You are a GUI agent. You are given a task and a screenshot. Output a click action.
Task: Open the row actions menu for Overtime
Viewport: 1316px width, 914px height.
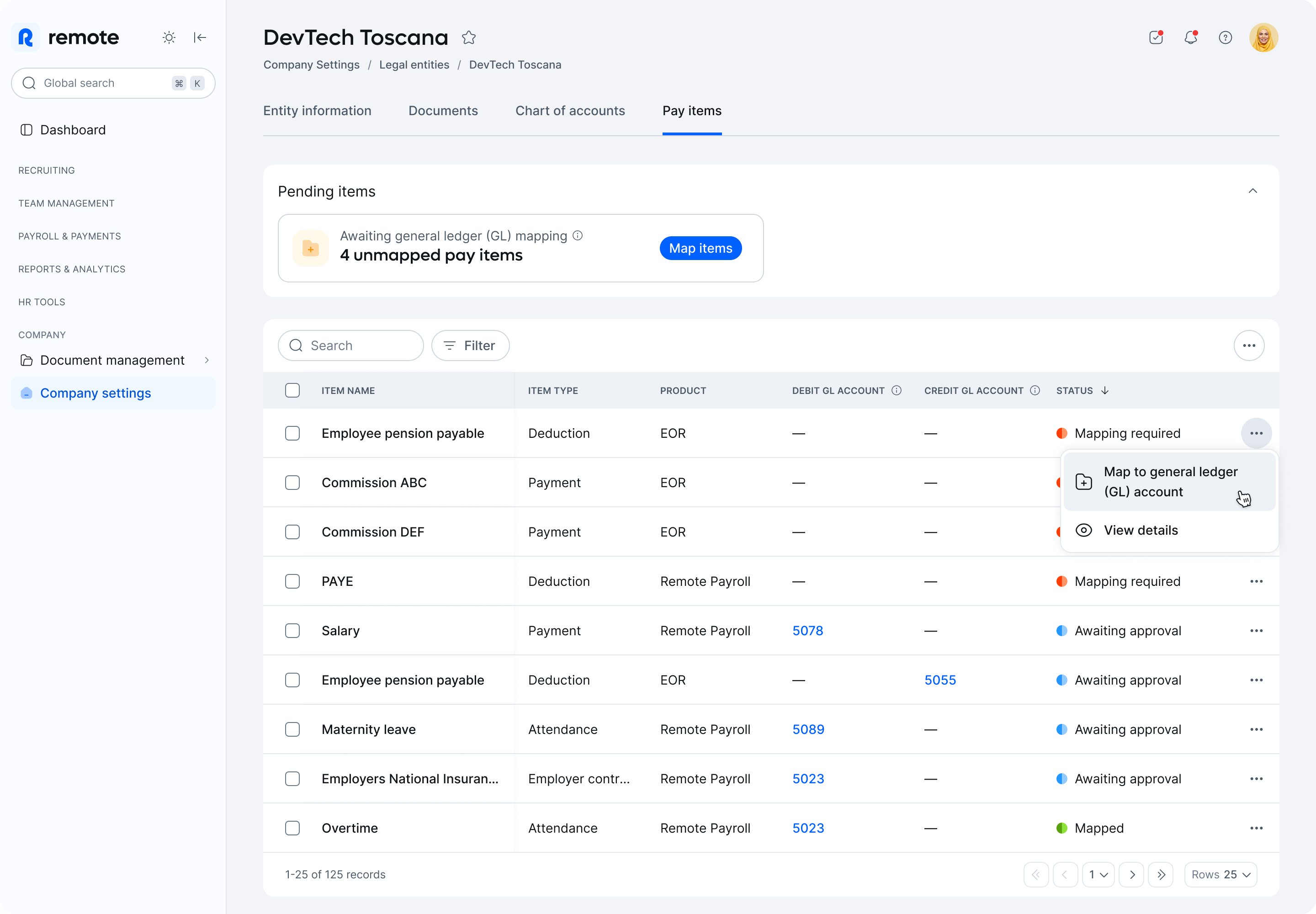(x=1256, y=828)
